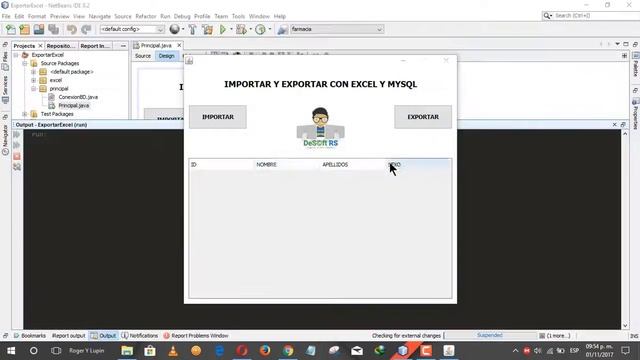Expand the Test Packages node

pyautogui.click(x=25, y=114)
